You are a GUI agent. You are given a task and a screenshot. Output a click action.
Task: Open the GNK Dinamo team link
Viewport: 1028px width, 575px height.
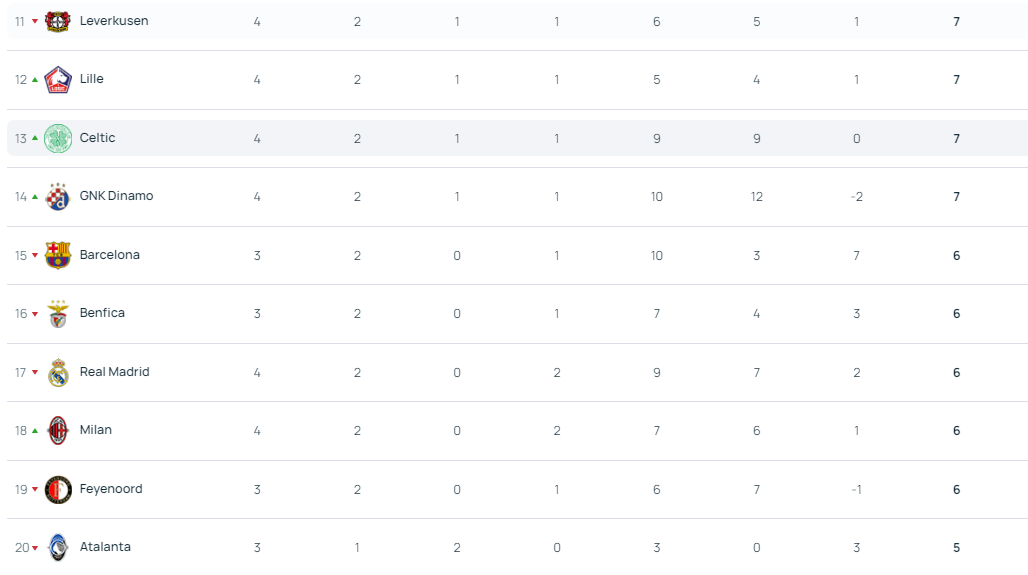117,196
